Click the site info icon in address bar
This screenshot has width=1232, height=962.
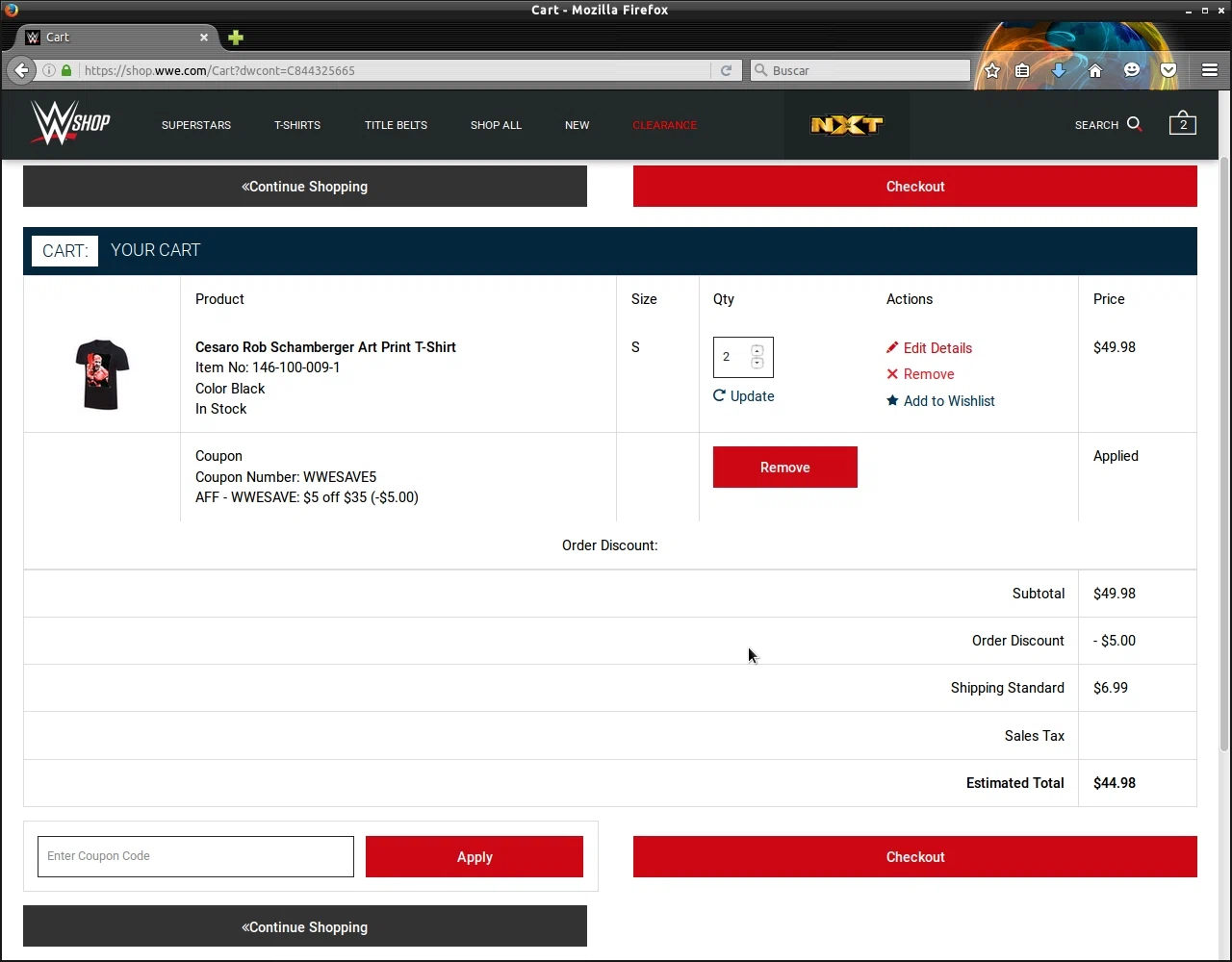(48, 70)
